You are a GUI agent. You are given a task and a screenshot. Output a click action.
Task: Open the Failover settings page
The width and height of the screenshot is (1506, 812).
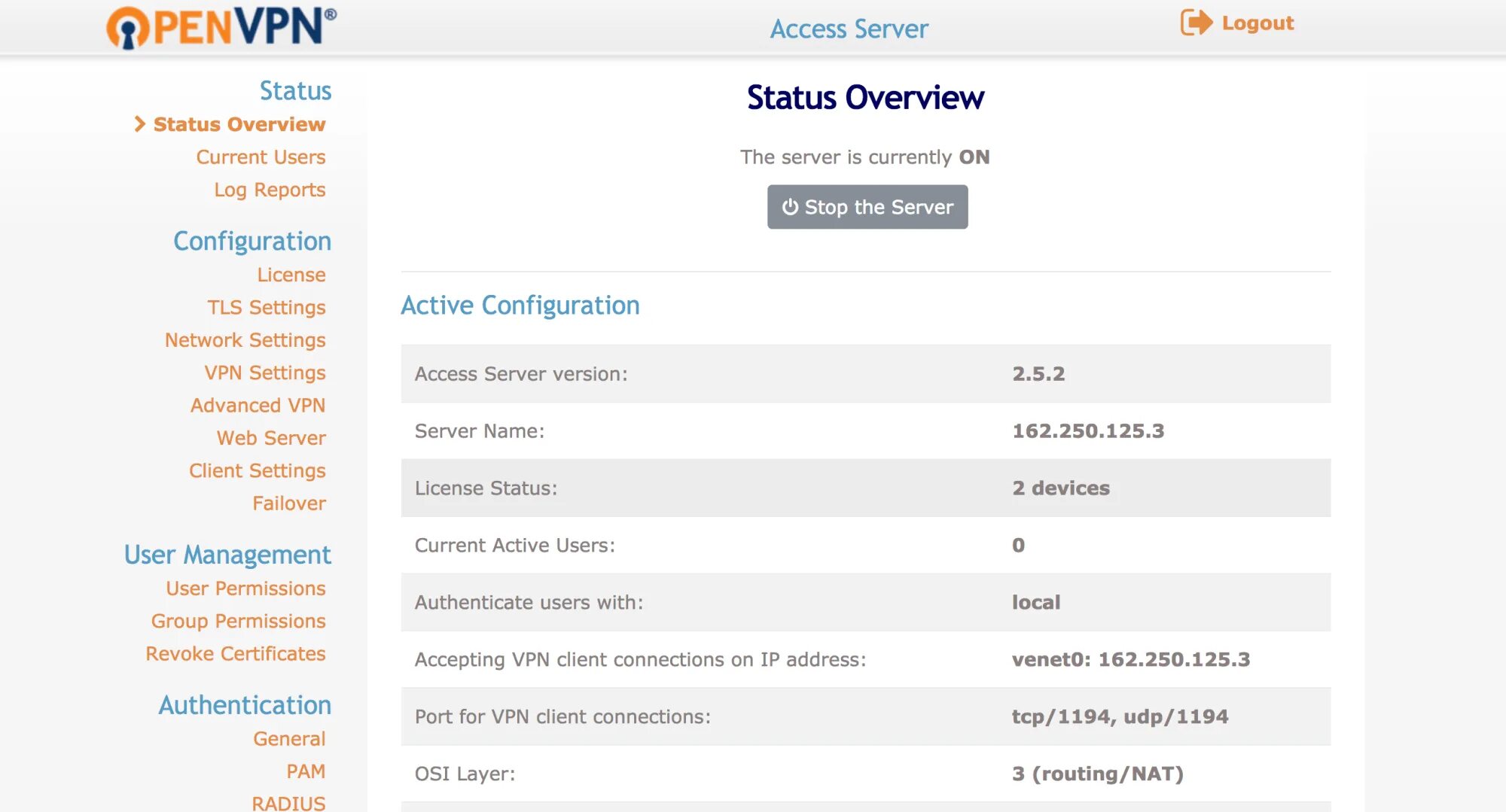click(288, 503)
